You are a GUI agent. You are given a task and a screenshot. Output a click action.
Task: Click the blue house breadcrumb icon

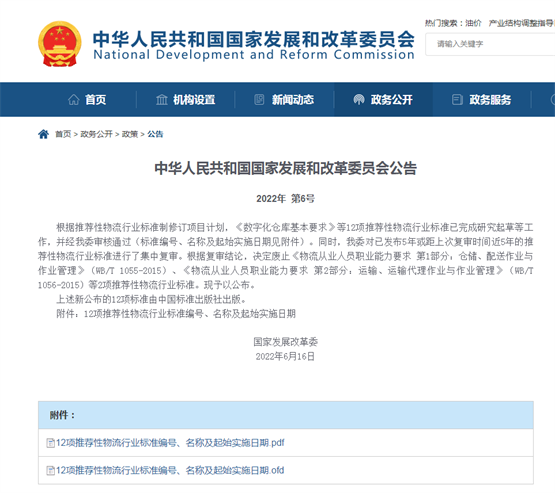43,134
